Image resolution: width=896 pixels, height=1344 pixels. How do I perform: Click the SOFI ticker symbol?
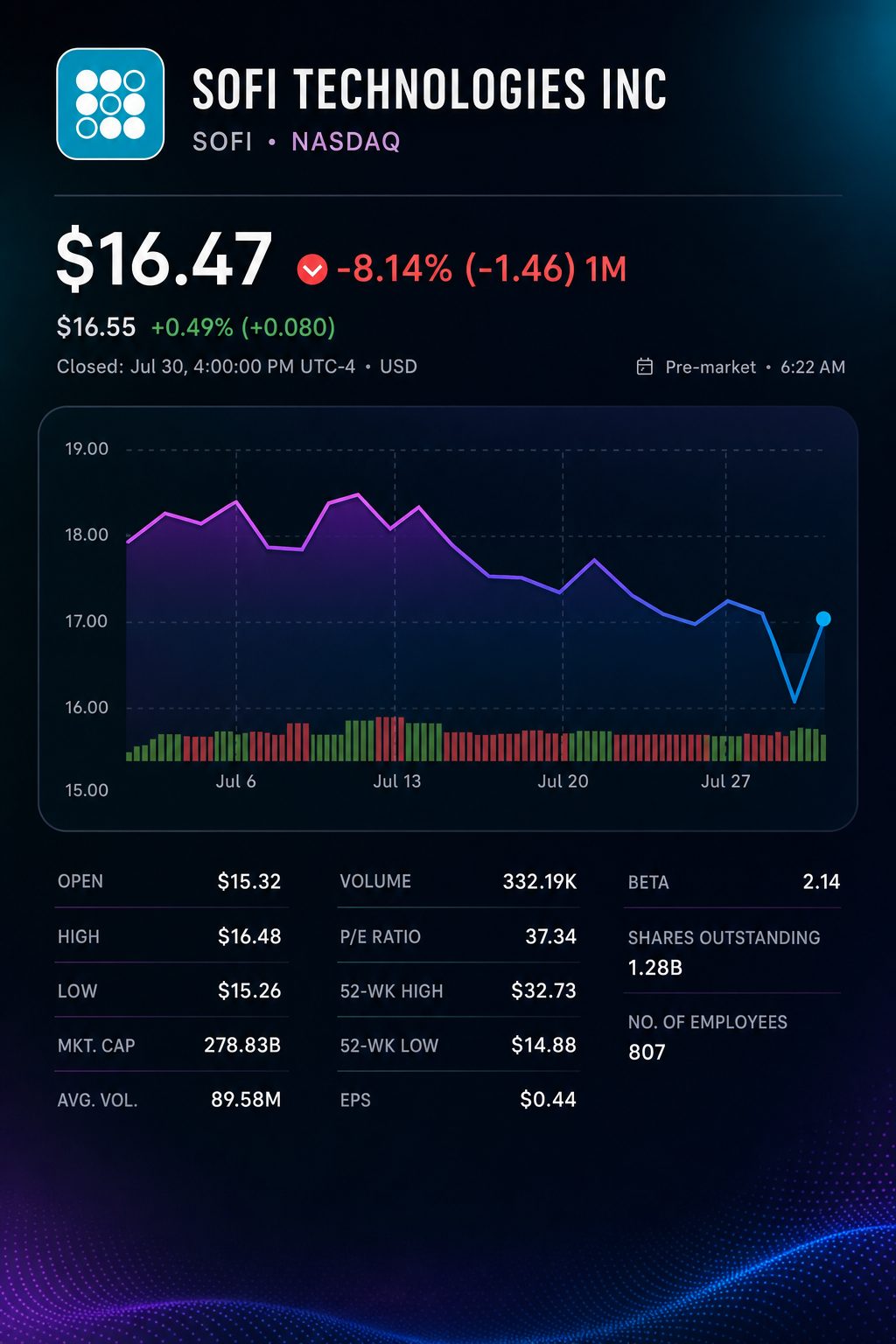pos(222,142)
